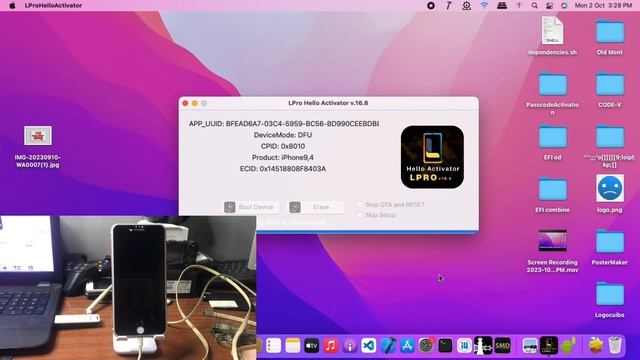Click the SMD app icon in the Dock
Image resolution: width=640 pixels, height=360 pixels.
coord(502,346)
